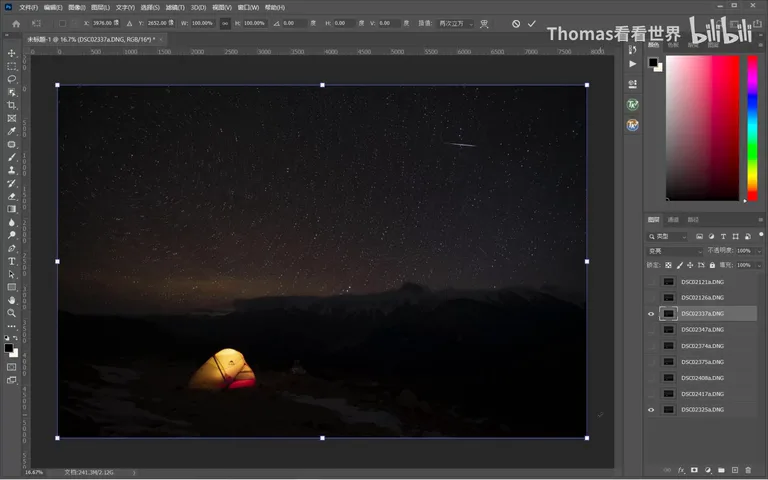Toggle reference point checkbox in options bar
The image size is (768, 480).
point(62,24)
